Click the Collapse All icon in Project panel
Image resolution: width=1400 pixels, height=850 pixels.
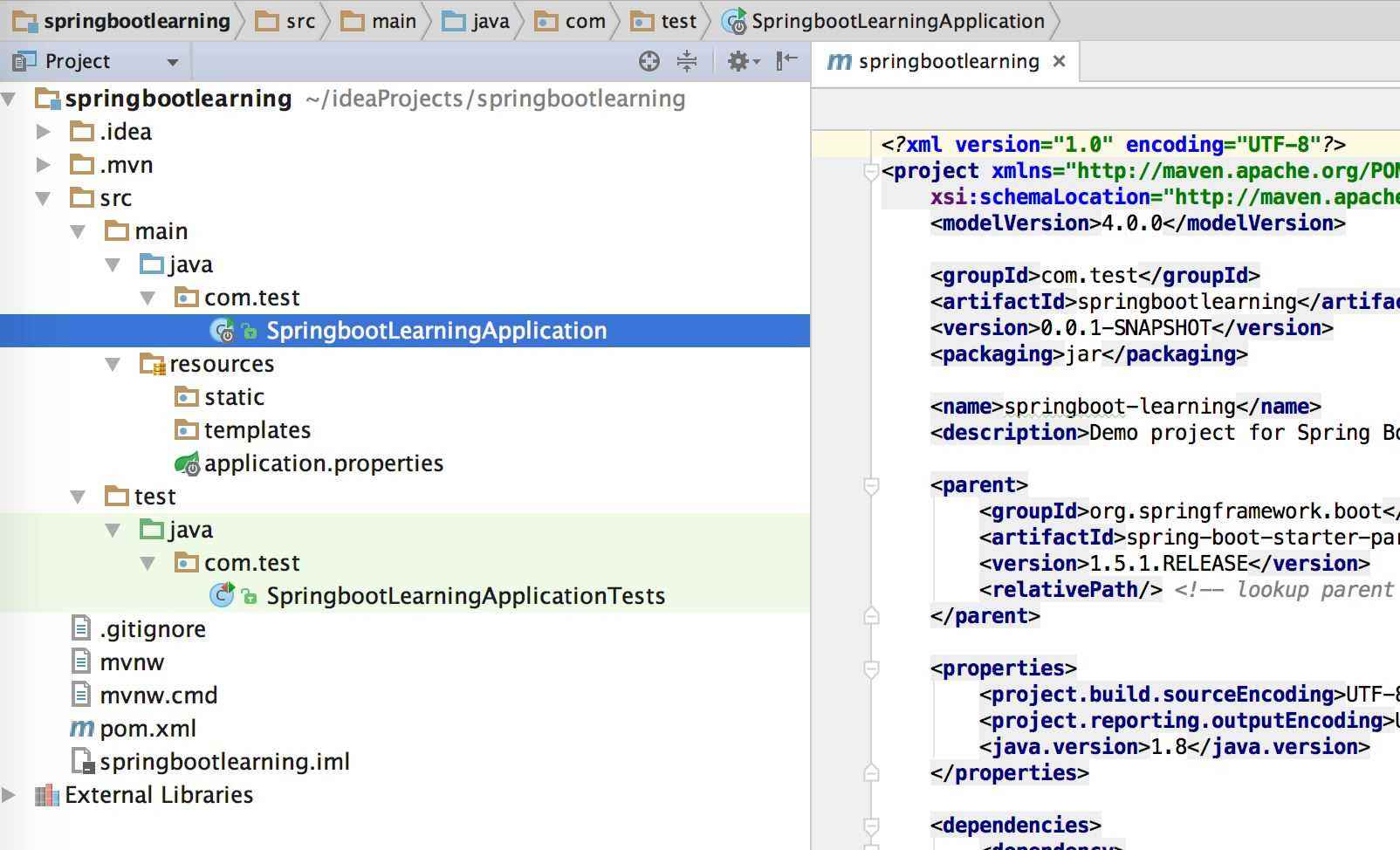[687, 61]
